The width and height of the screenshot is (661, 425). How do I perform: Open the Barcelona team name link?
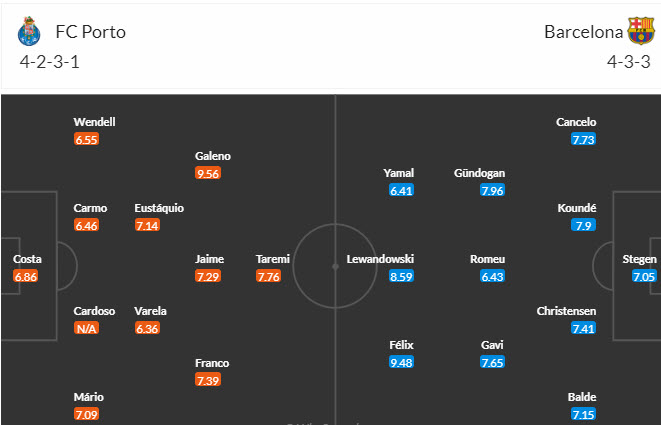tap(582, 31)
